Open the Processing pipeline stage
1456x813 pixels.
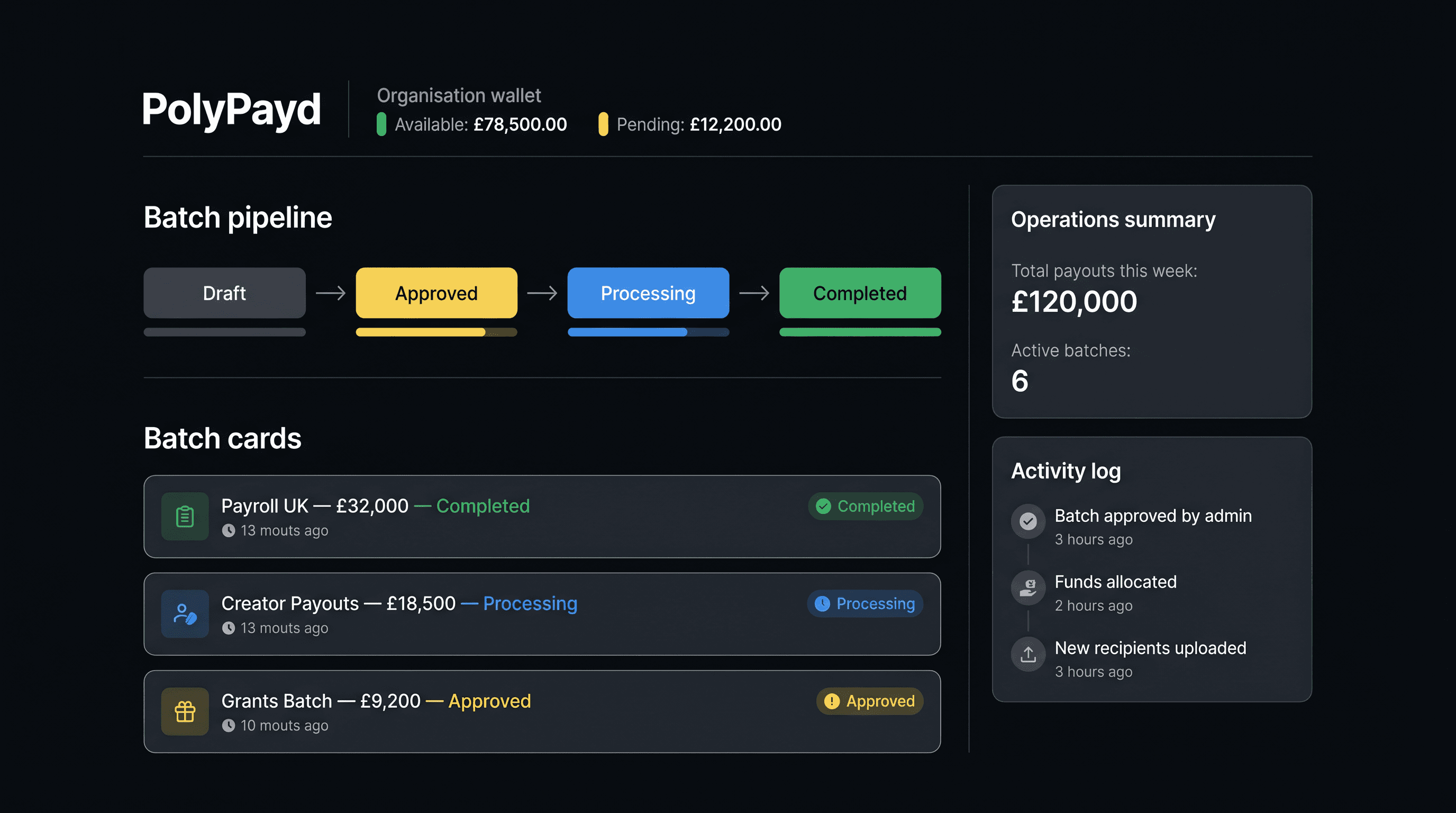648,293
